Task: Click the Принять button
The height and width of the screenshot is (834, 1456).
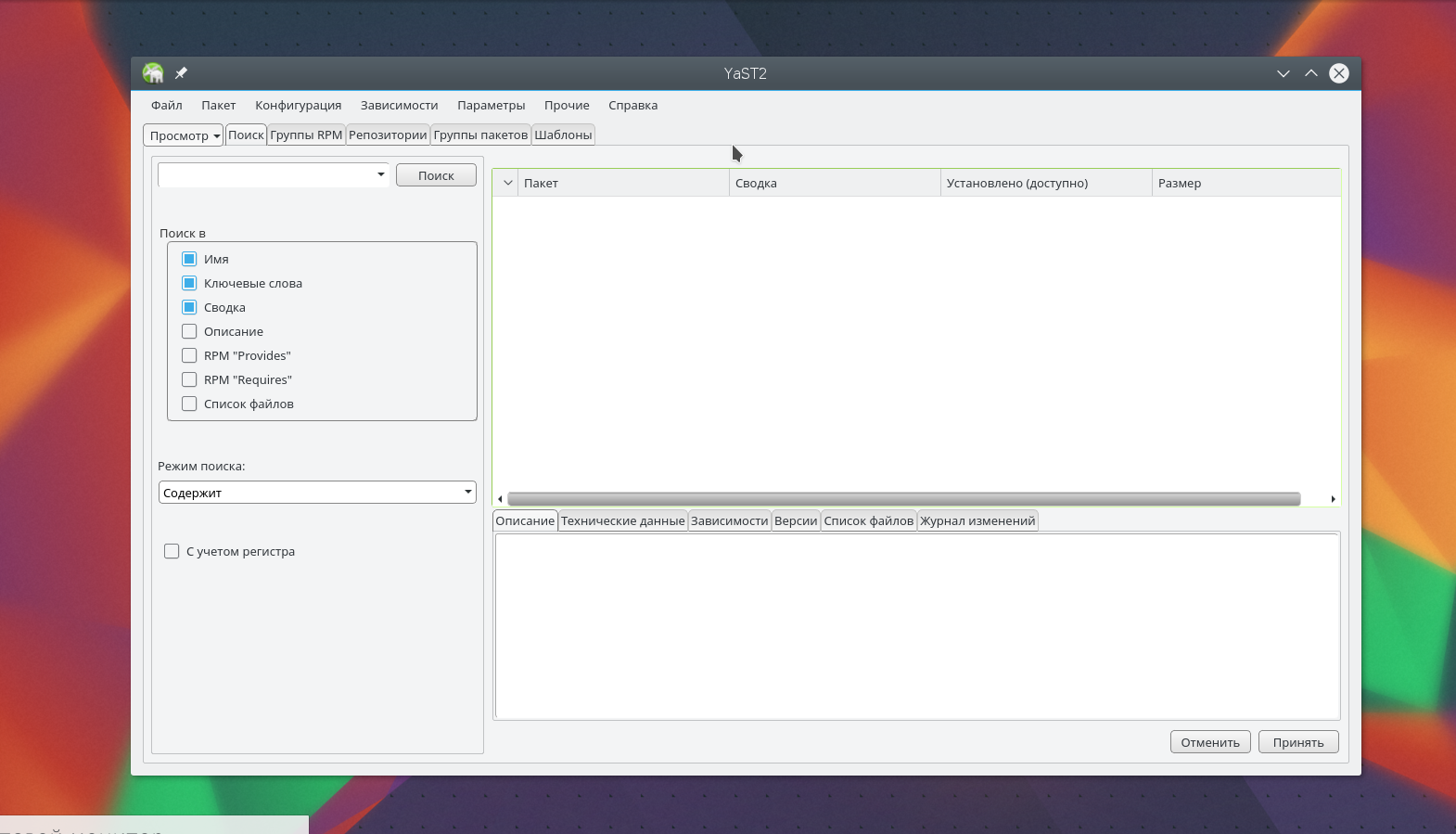Action: click(x=1297, y=742)
